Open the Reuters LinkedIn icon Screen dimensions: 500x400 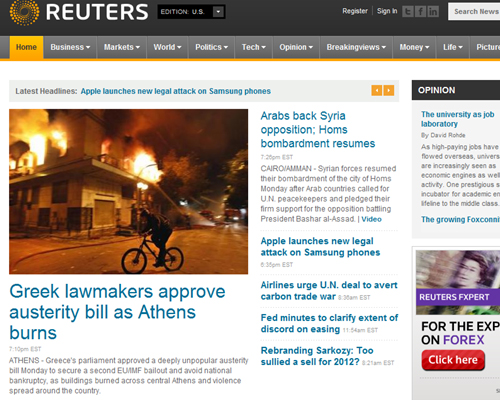click(x=433, y=12)
